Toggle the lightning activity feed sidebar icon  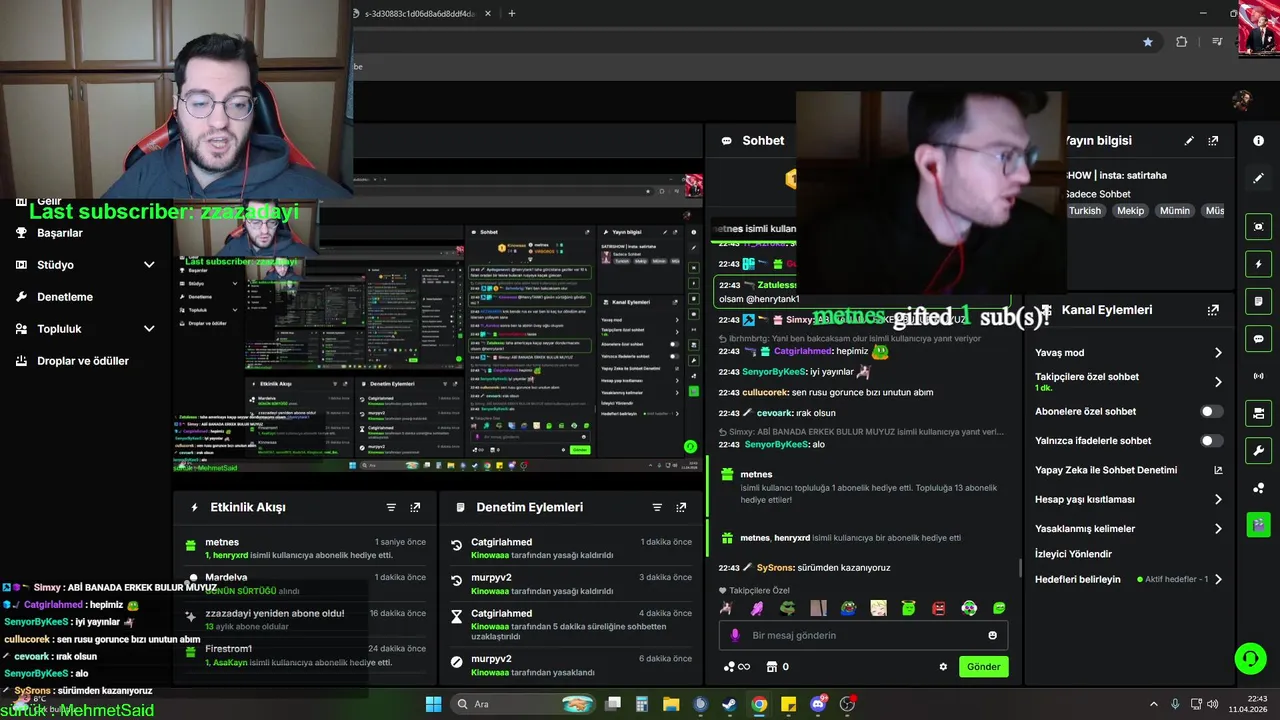[1258, 264]
